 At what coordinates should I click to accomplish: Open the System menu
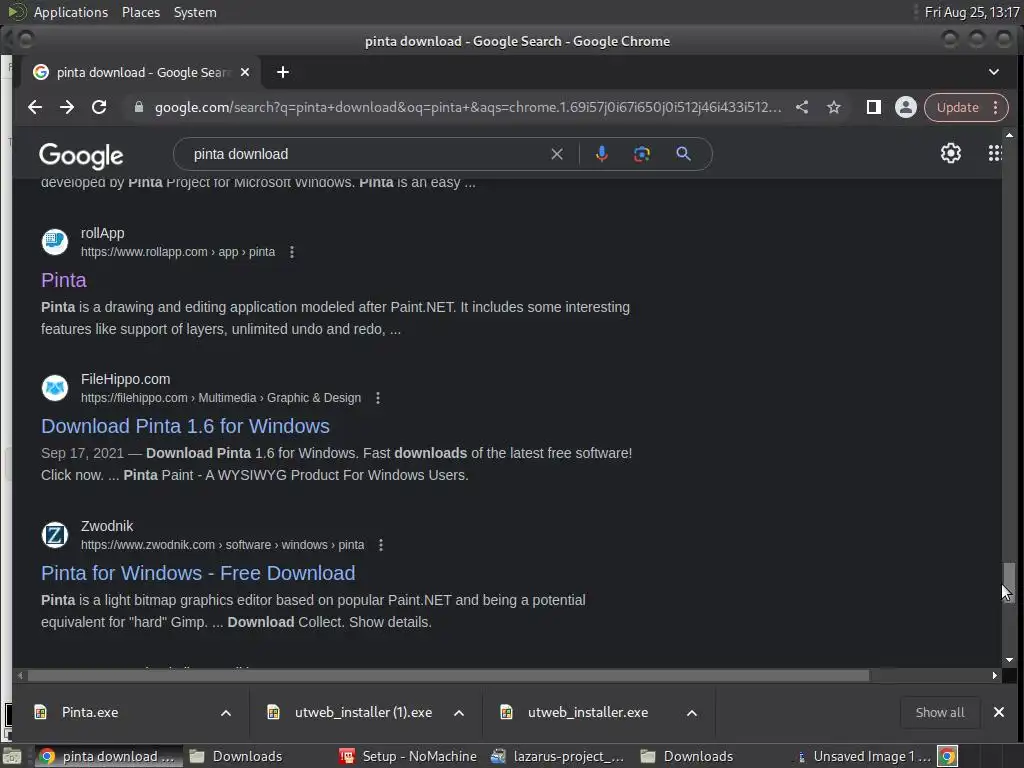[195, 12]
